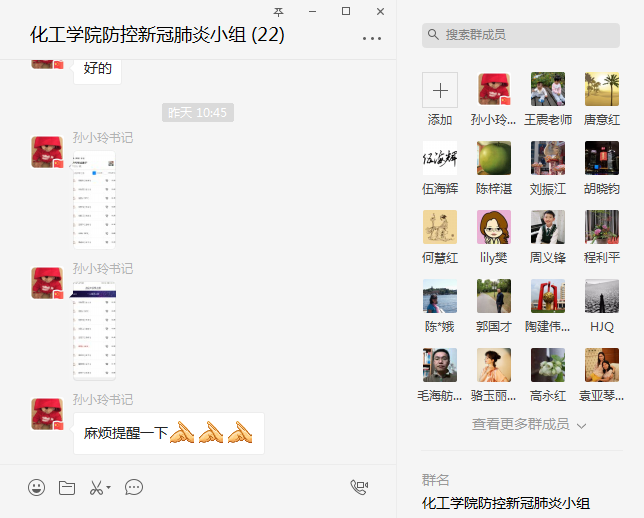This screenshot has width=644, height=518.
Task: Open the first image sent by 孙小玲书记
Action: pyautogui.click(x=94, y=200)
